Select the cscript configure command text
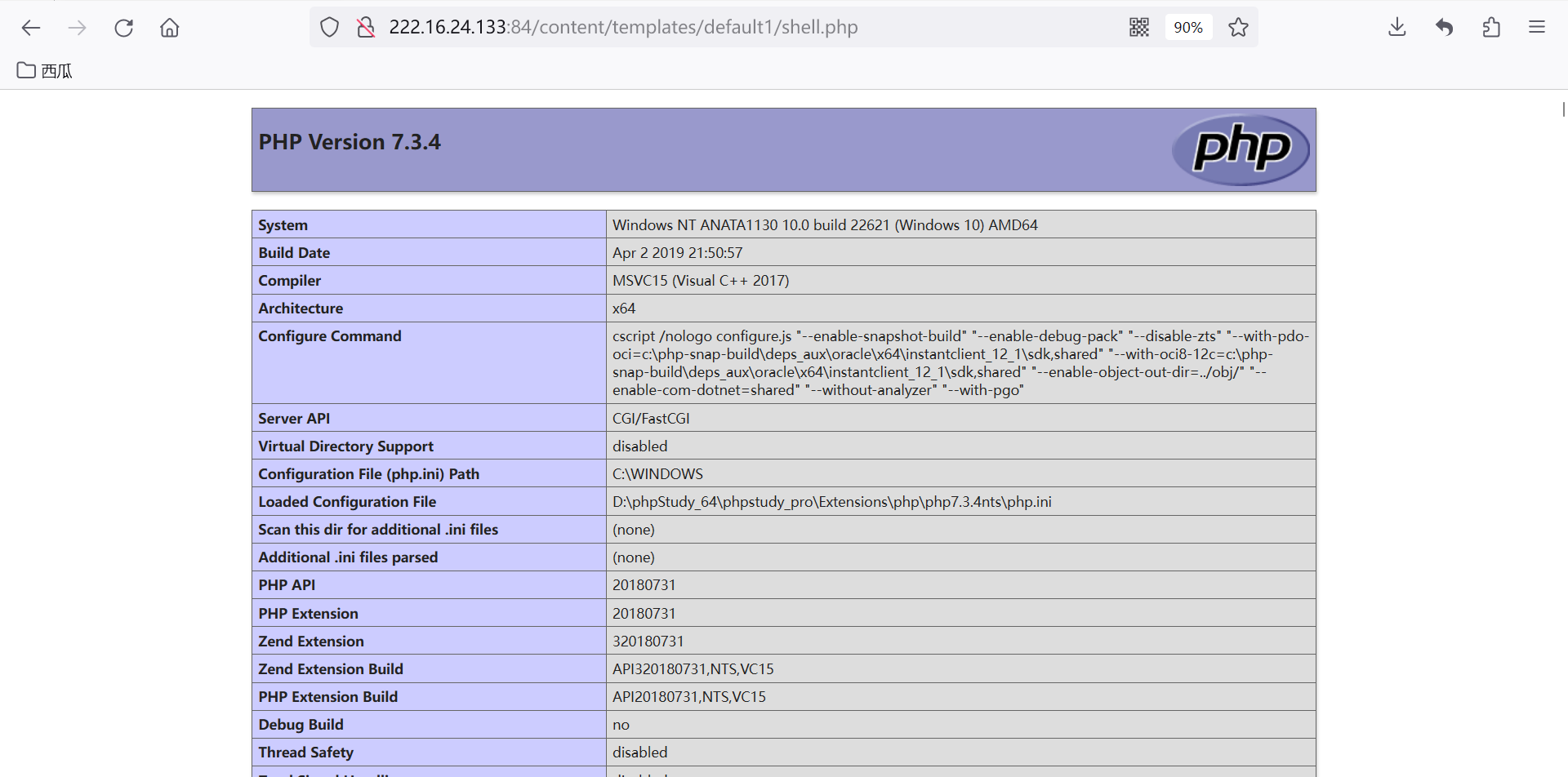1568x777 pixels. 960,363
